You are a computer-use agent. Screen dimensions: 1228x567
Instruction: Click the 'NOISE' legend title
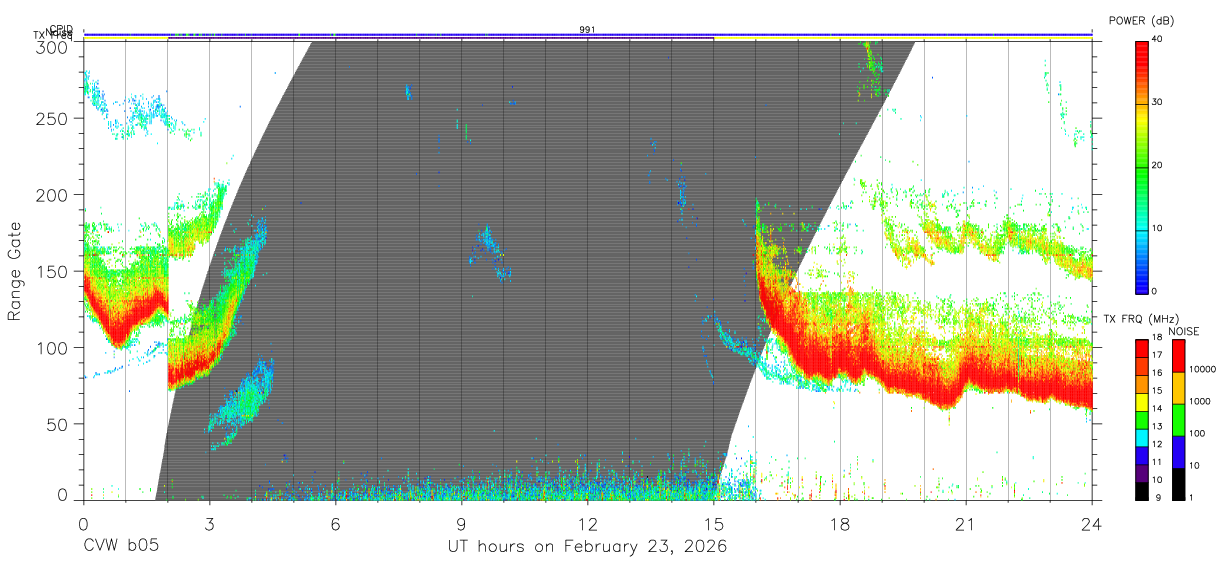(x=1183, y=331)
